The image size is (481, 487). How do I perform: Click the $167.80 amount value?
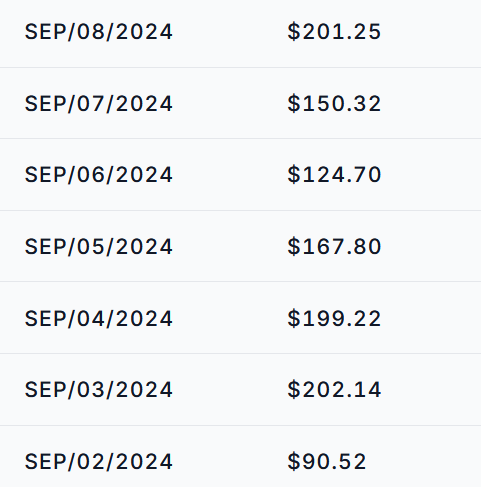(x=334, y=247)
